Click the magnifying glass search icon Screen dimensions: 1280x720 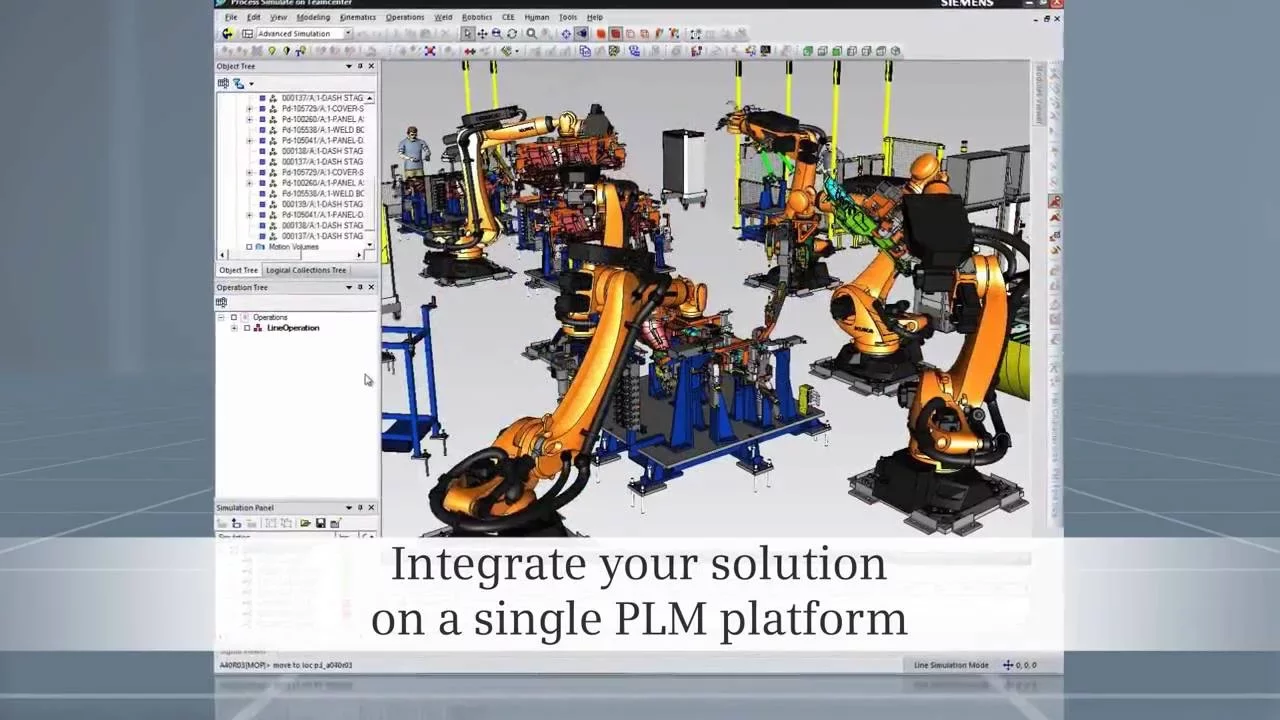[x=531, y=34]
